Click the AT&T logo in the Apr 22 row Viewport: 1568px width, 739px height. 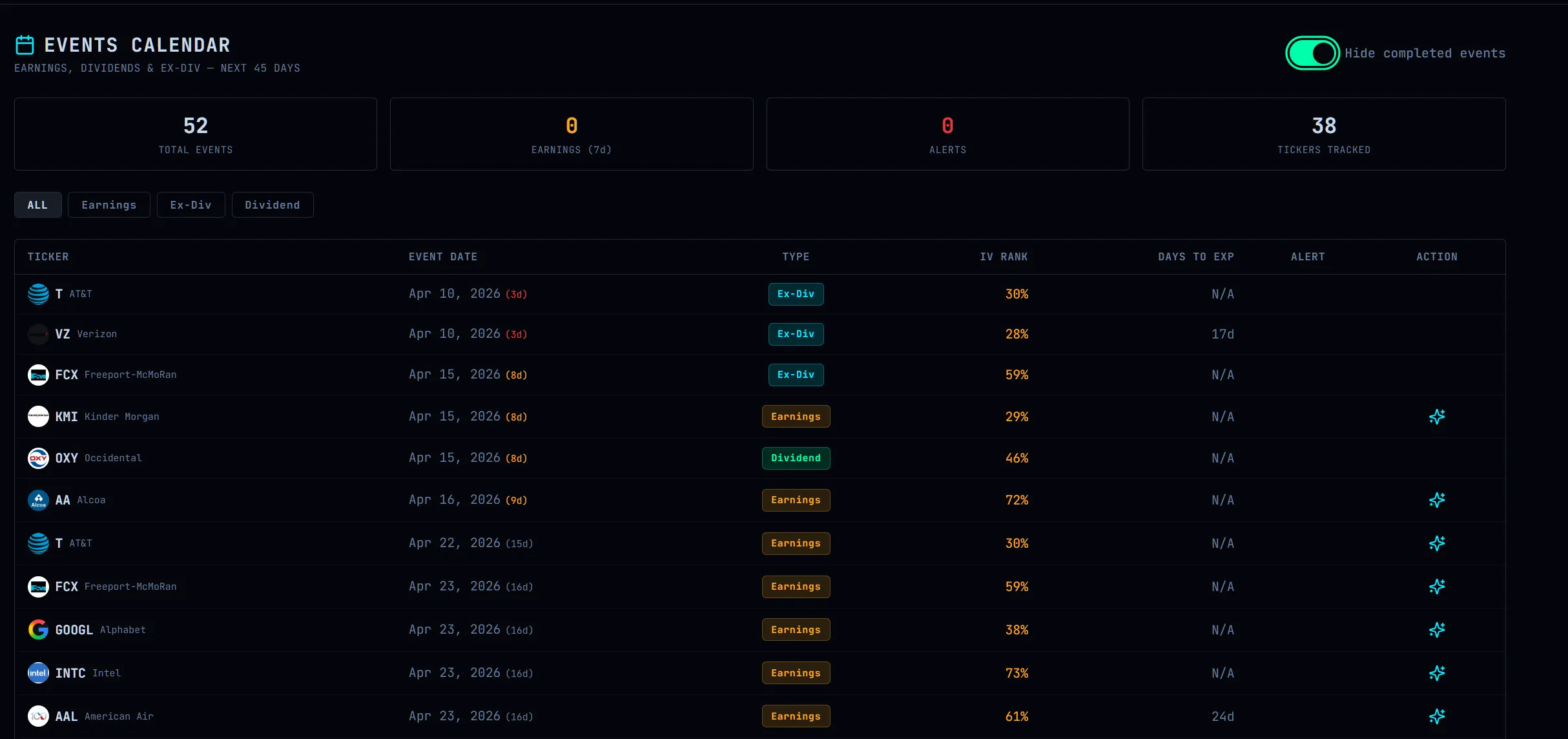coord(38,543)
